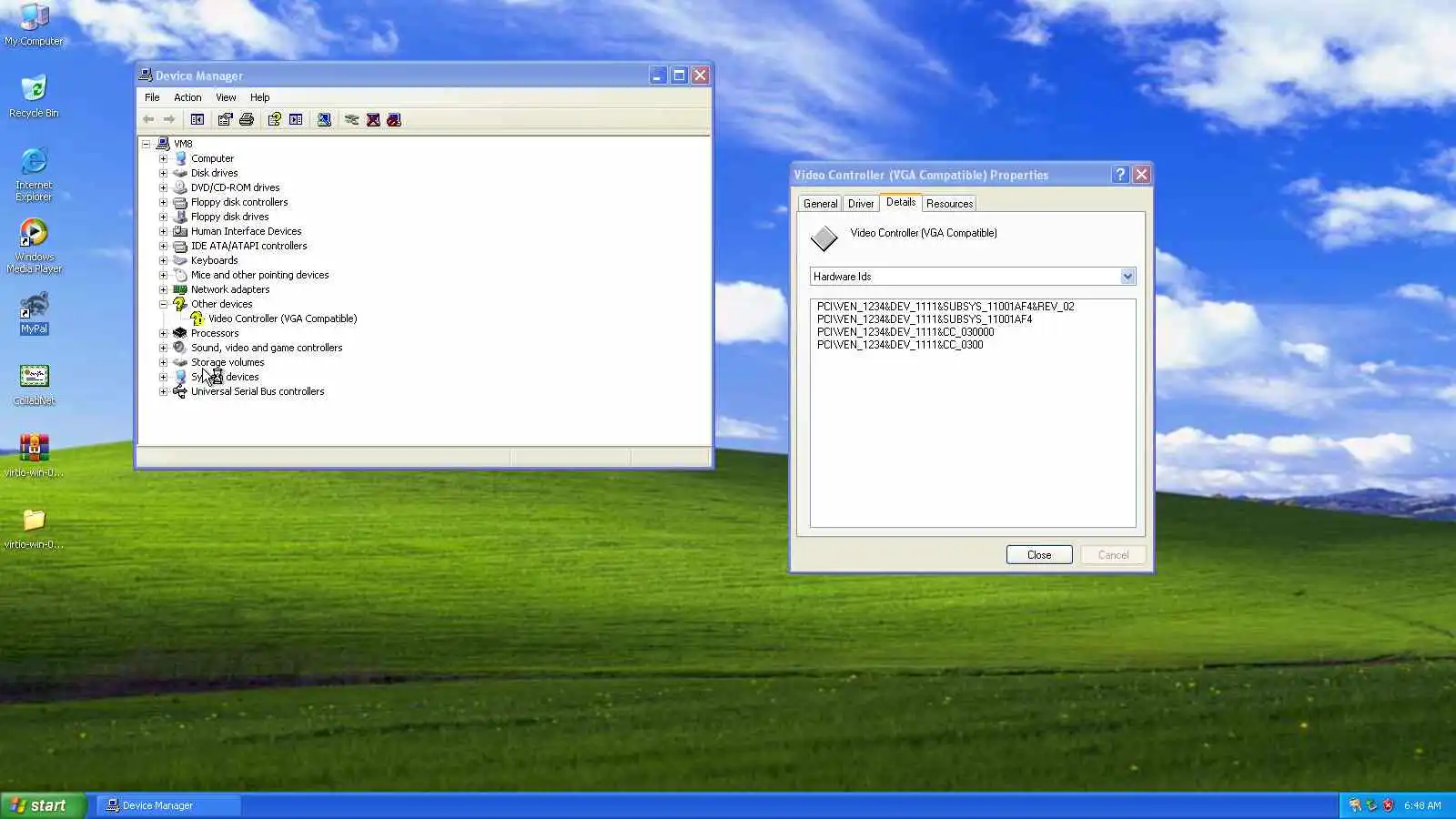
Task: Scan for hardware changes via toolbar icon
Action: [324, 119]
